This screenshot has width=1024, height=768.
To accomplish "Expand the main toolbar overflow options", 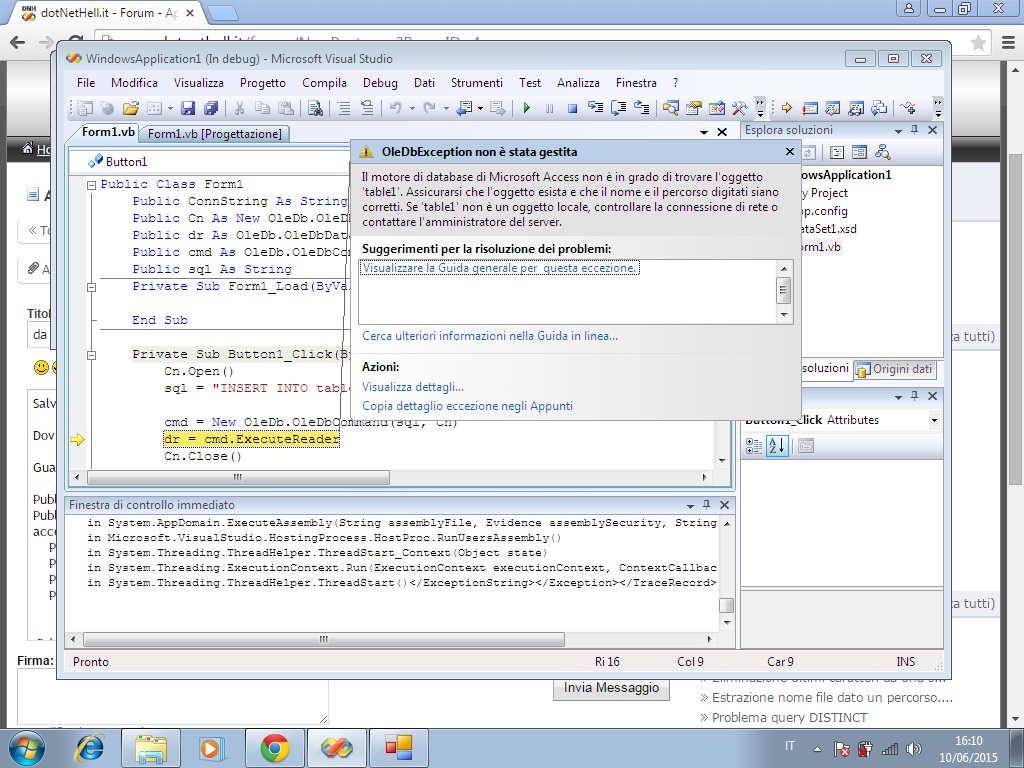I will (760, 108).
